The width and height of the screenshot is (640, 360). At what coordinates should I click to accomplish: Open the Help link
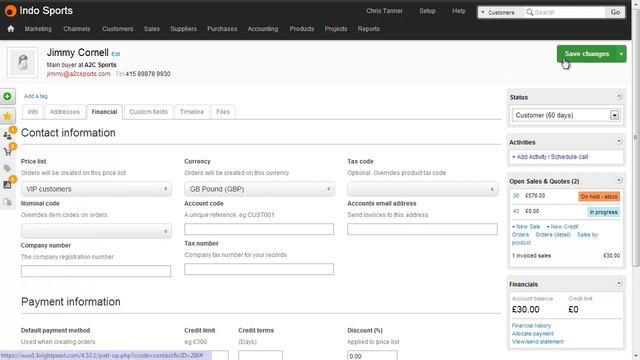[x=458, y=11]
